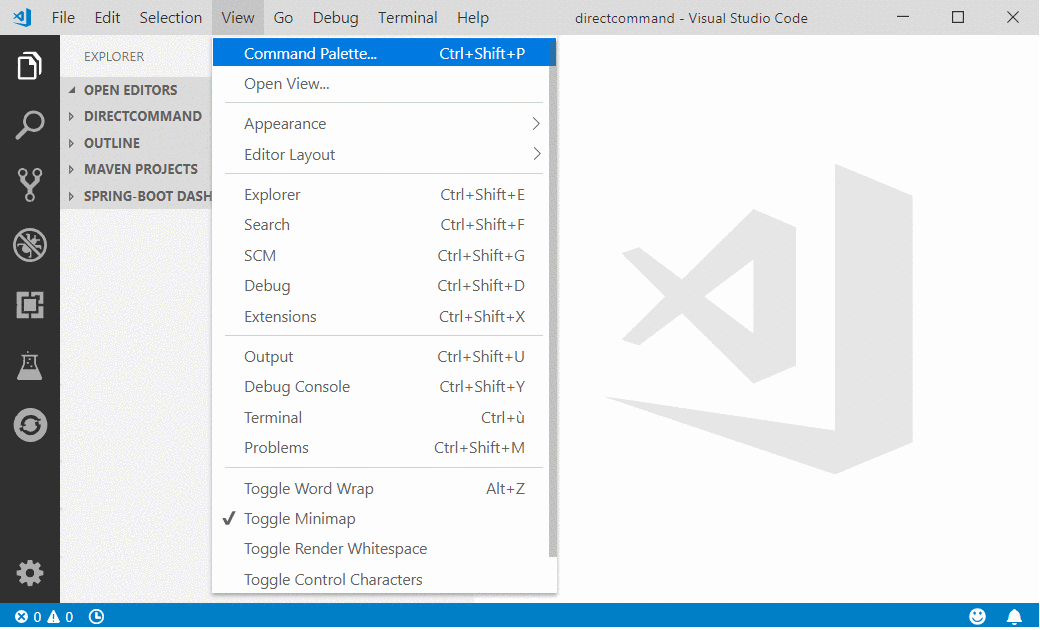Open the Selection menu

(x=170, y=18)
